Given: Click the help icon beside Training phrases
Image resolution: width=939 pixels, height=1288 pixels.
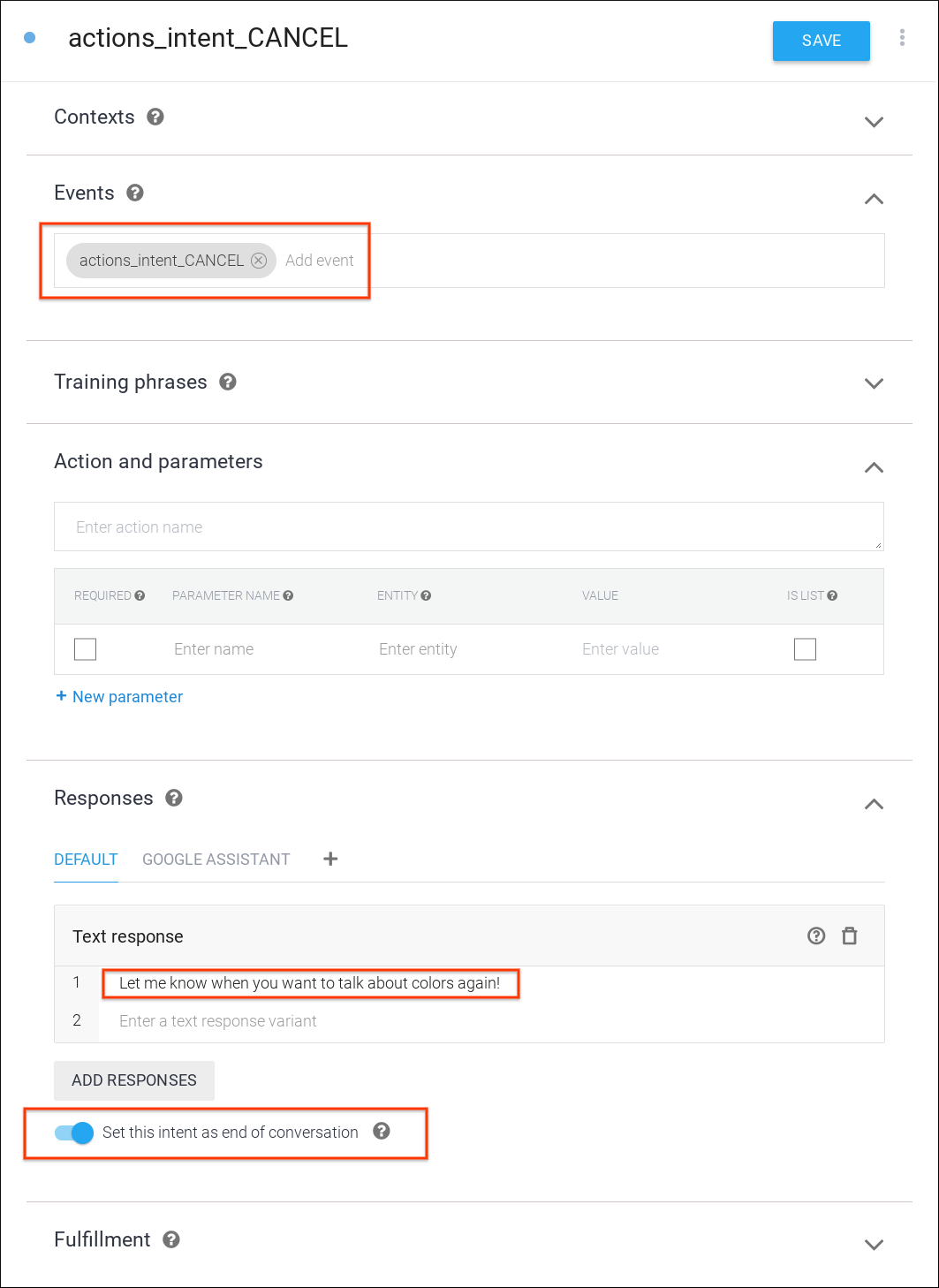Looking at the screenshot, I should [x=228, y=382].
